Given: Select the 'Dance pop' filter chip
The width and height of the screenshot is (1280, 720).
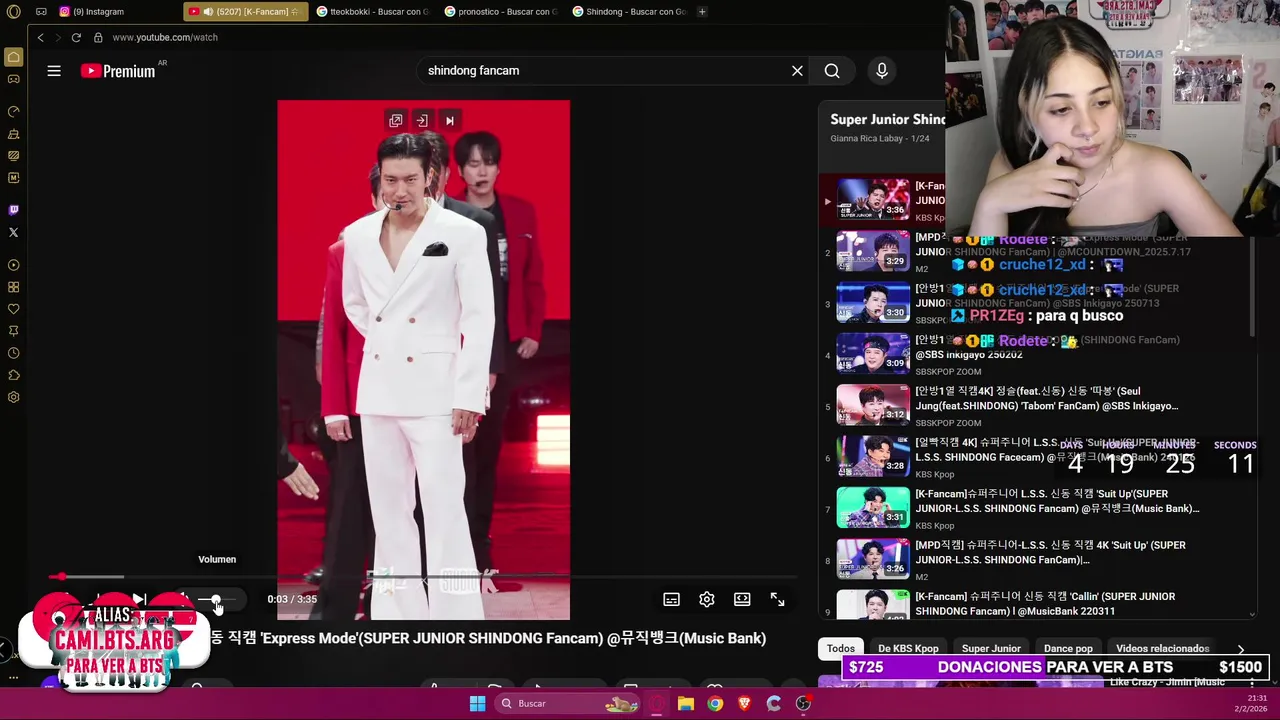Looking at the screenshot, I should pyautogui.click(x=1068, y=648).
